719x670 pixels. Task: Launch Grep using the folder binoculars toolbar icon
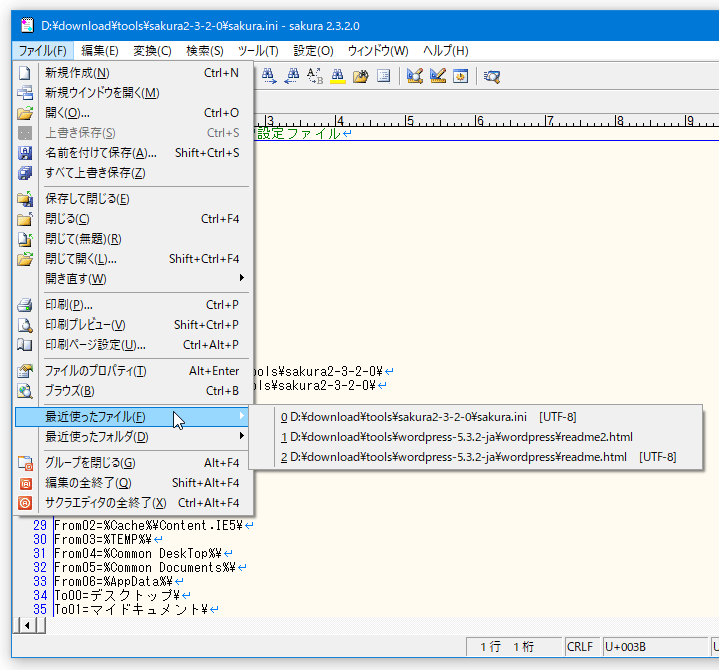click(x=360, y=76)
